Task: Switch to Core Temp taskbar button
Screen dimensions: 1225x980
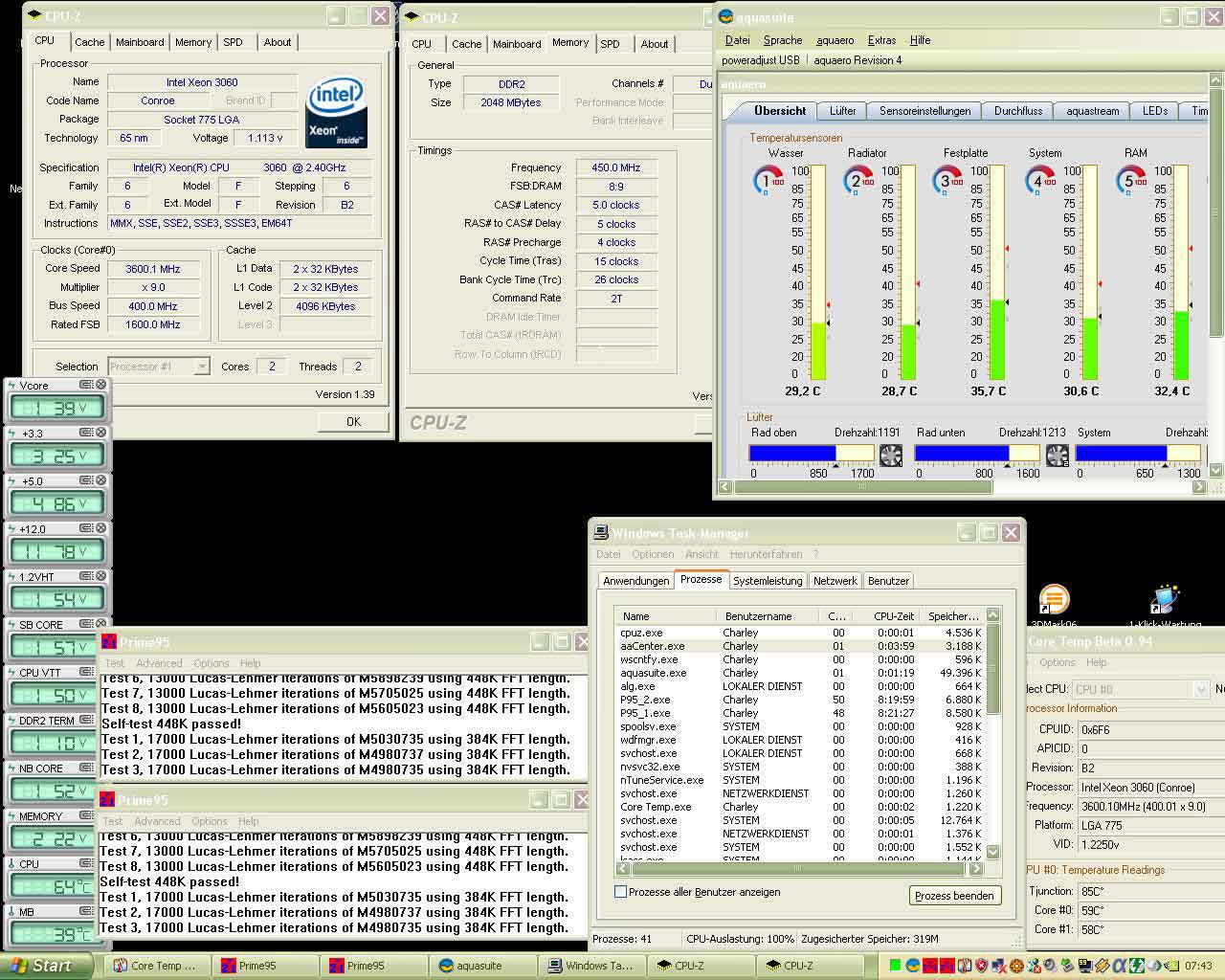Action: 155,966
